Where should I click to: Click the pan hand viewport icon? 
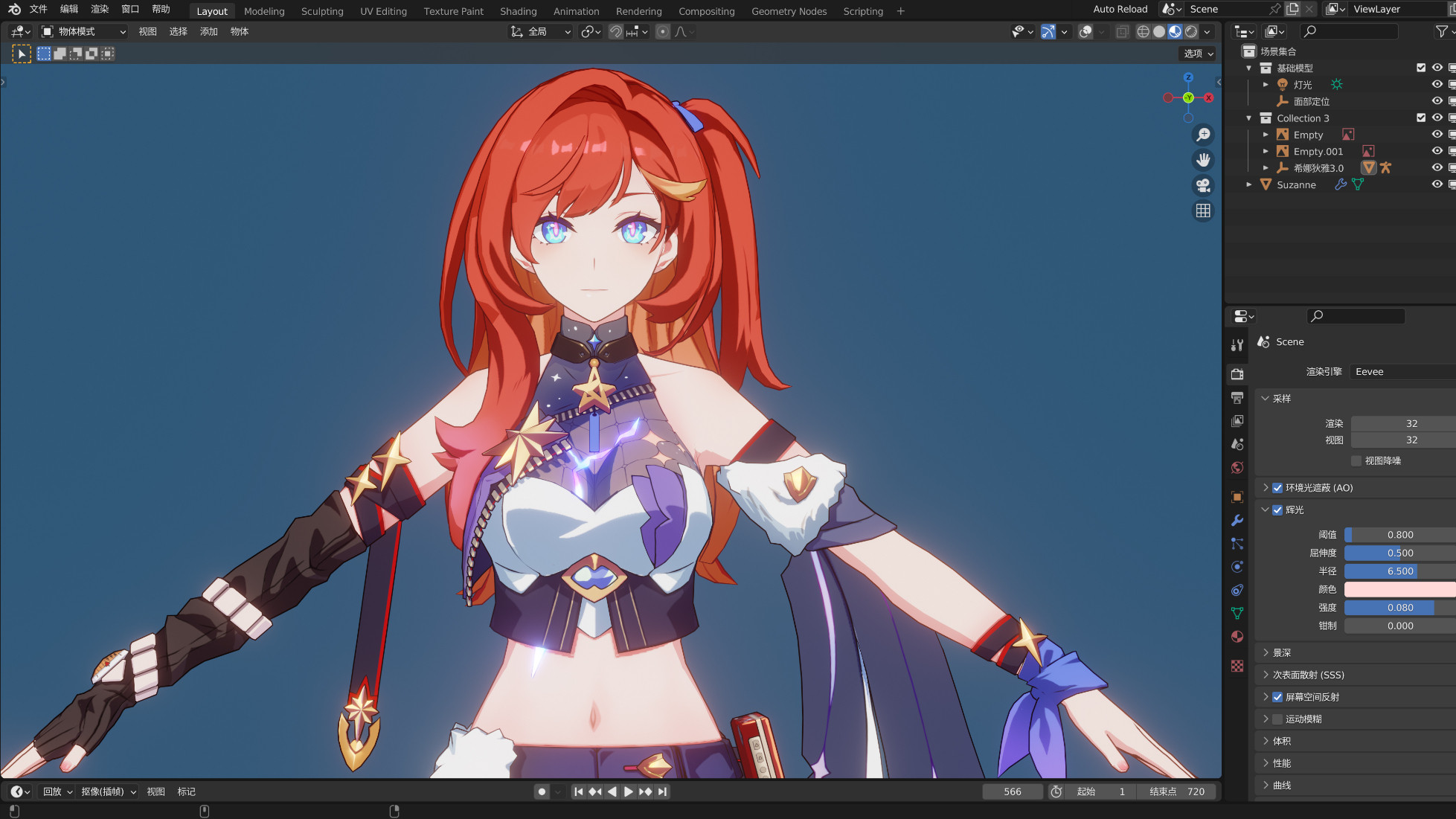[x=1203, y=160]
